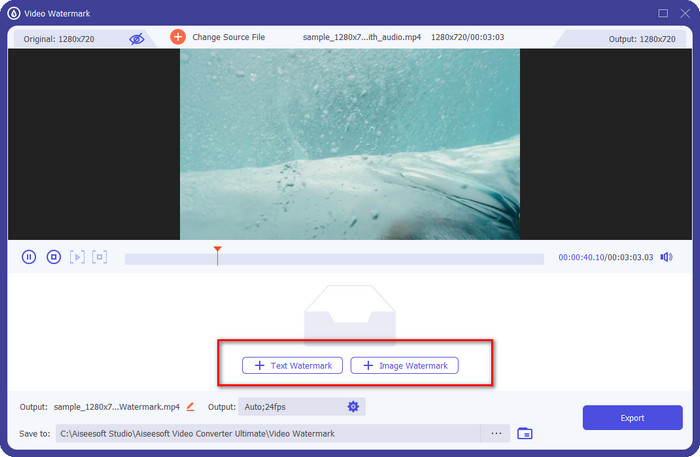Click Change Source File
700x457 pixels.
228,37
